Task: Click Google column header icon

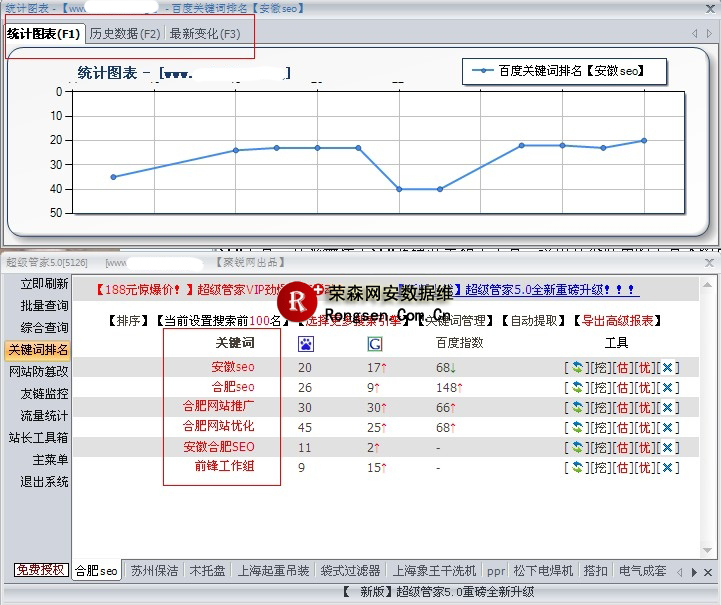Action: click(375, 344)
